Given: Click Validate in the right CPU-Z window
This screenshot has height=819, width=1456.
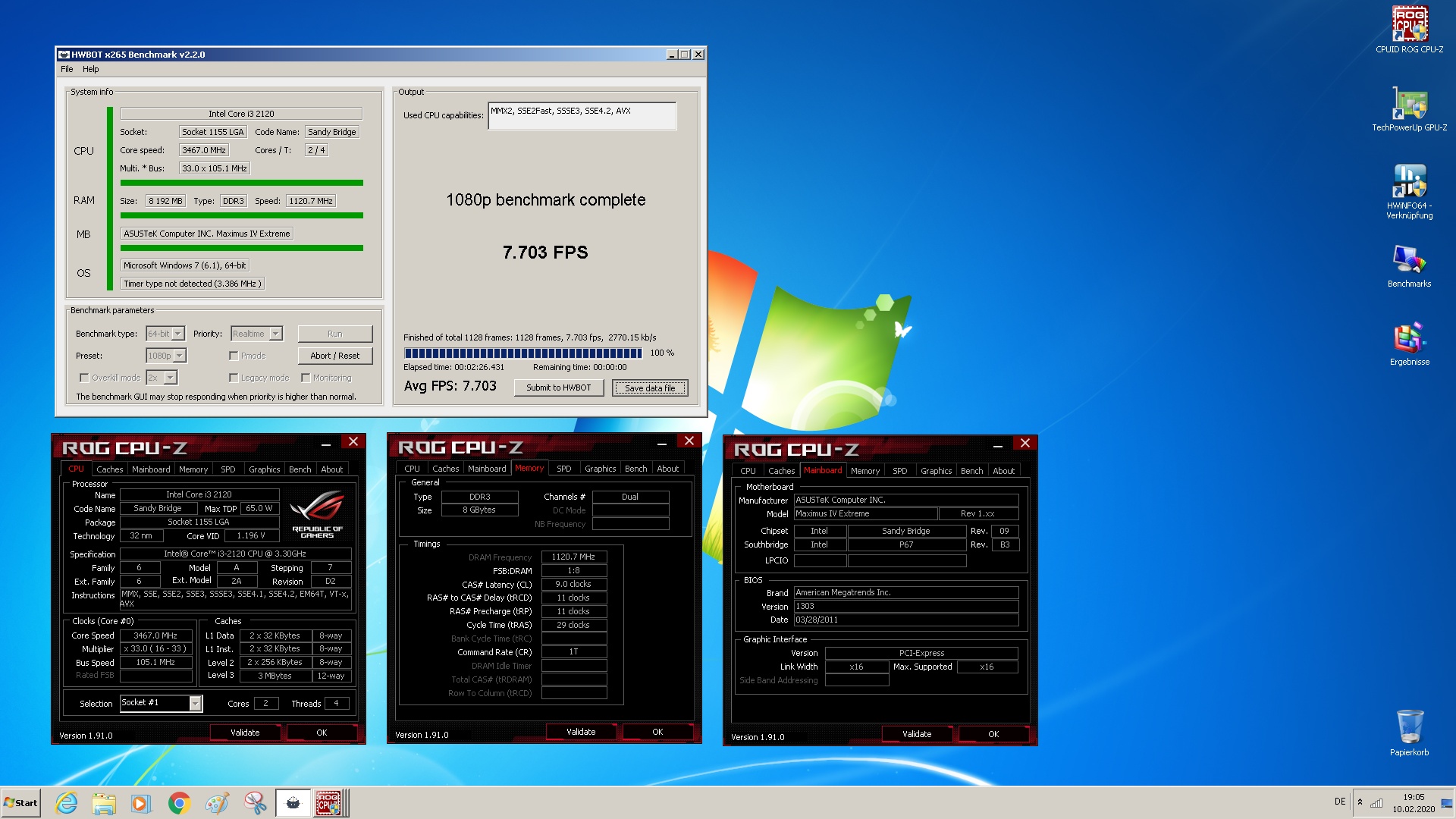Looking at the screenshot, I should (x=917, y=734).
